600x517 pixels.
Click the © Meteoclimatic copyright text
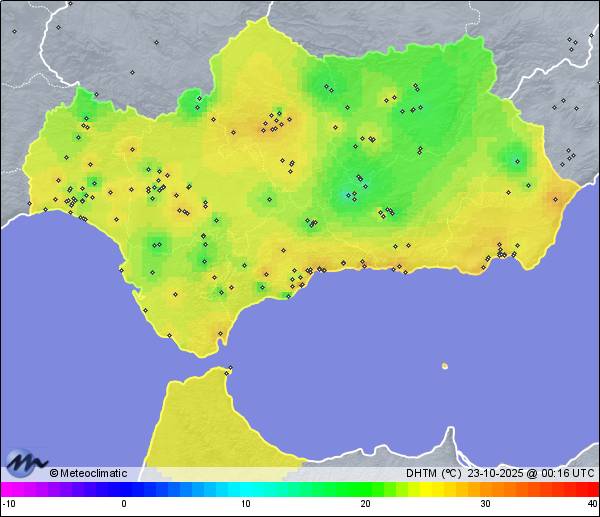(x=88, y=473)
